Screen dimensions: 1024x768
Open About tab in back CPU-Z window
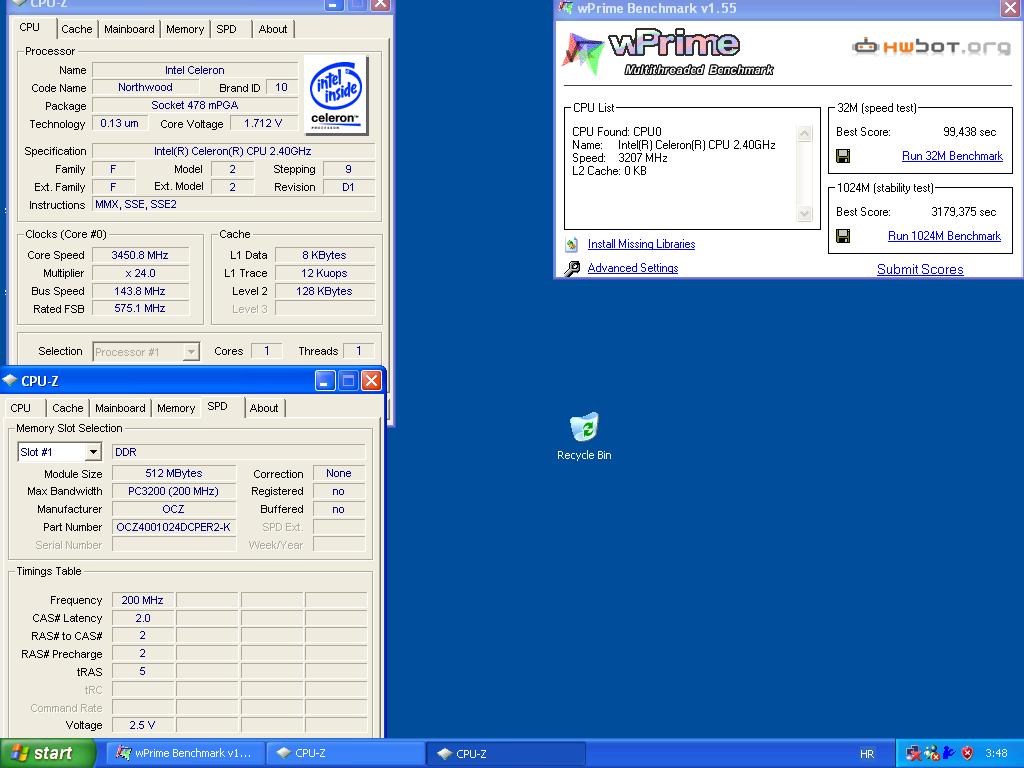pos(273,29)
